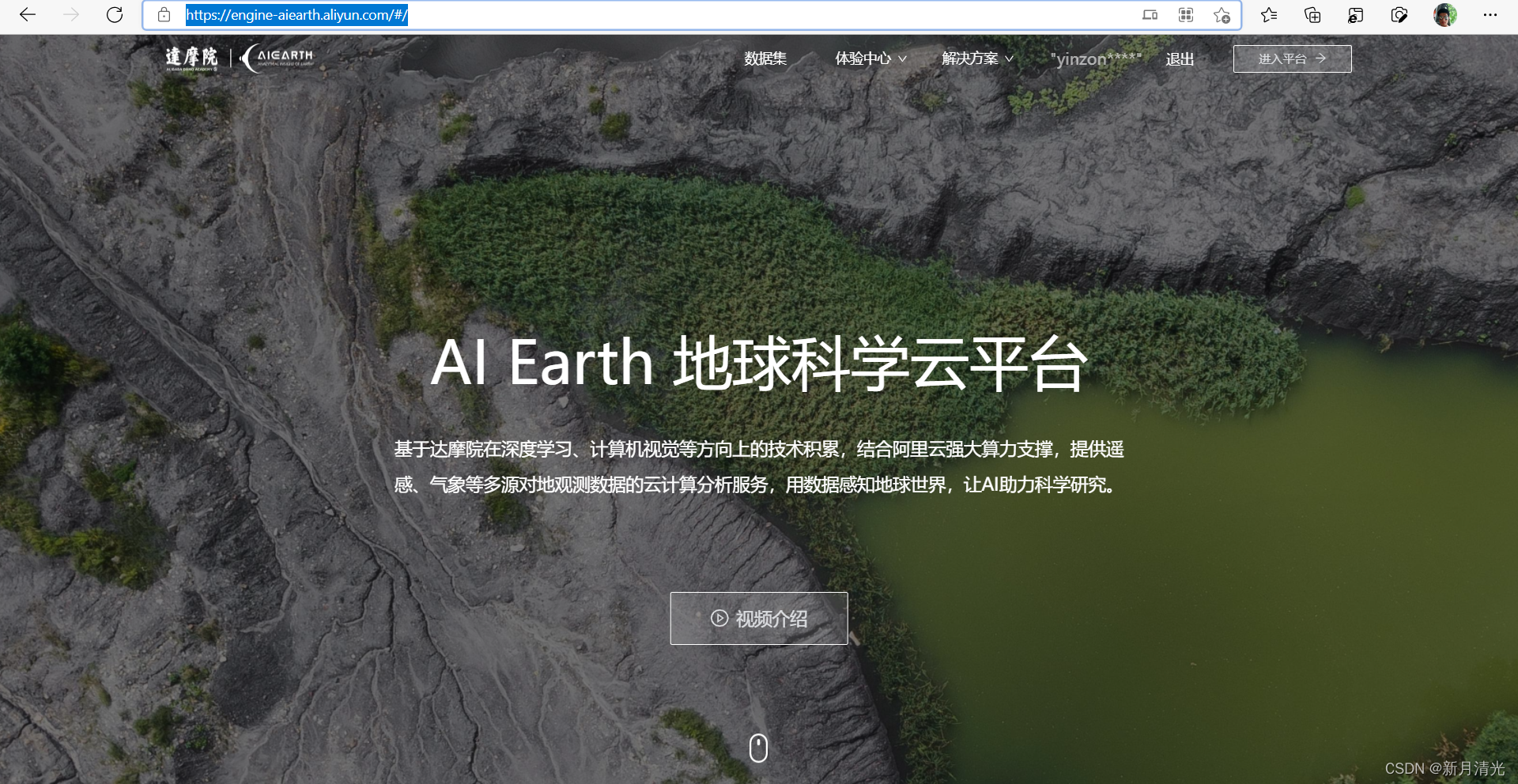The image size is (1518, 784).
Task: Open the 解决方案 menu
Action: 970,58
